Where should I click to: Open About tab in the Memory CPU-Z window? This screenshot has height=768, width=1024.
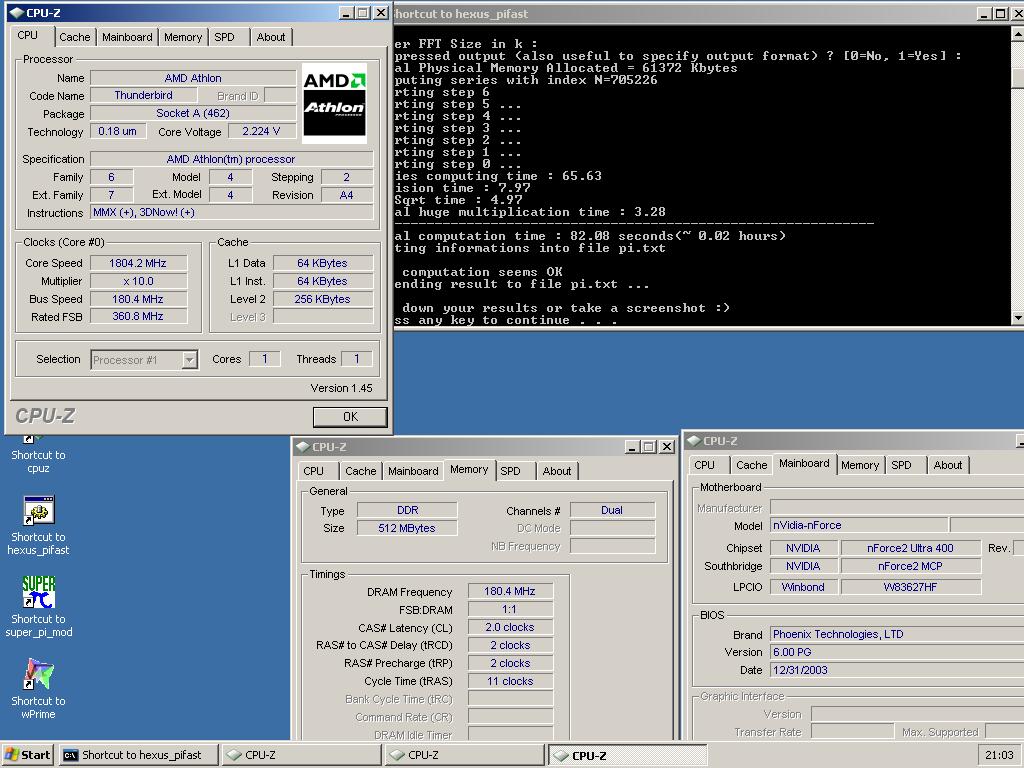click(556, 471)
